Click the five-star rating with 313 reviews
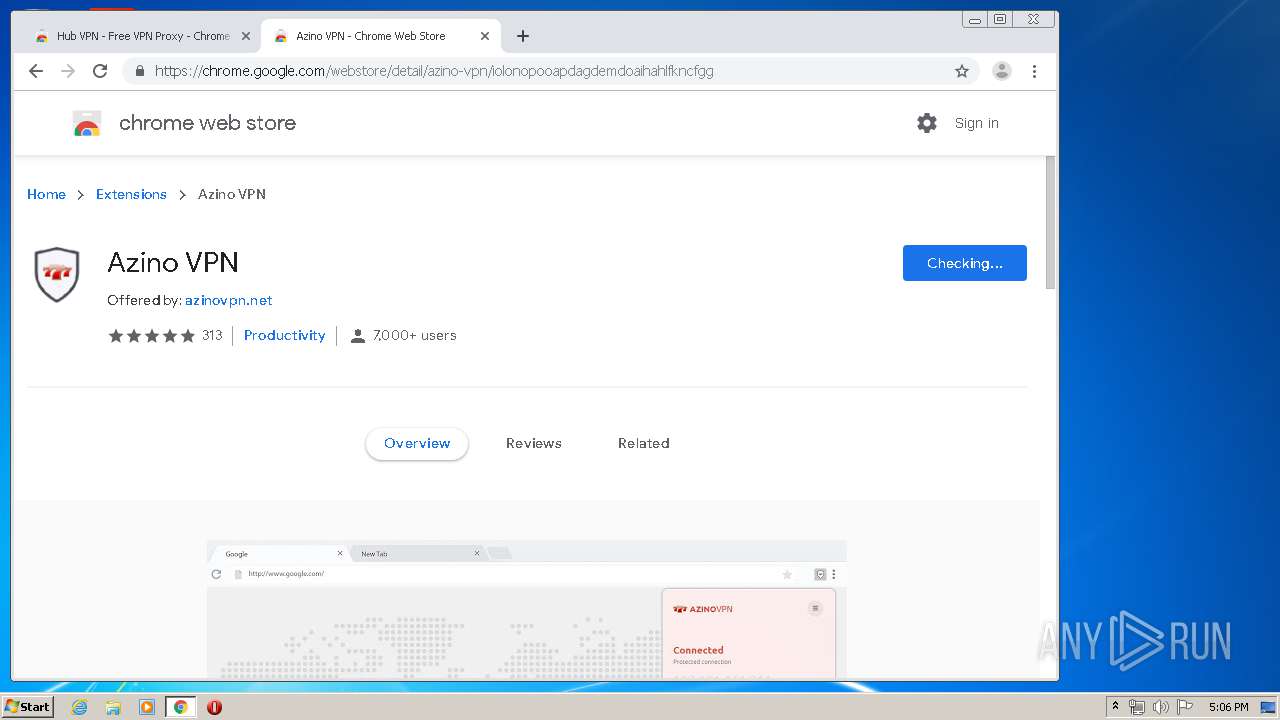 tap(165, 336)
